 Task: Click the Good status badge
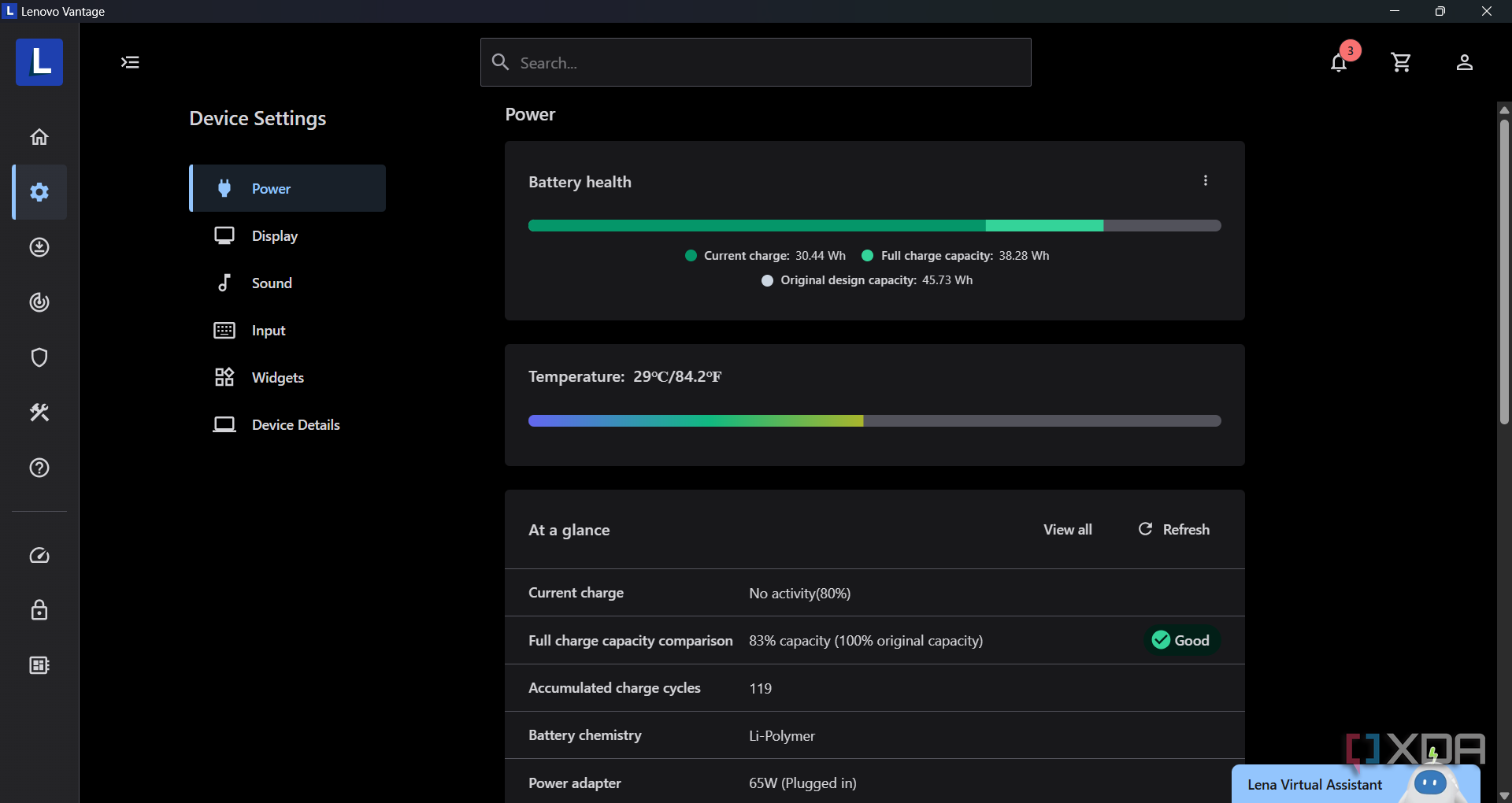click(x=1181, y=640)
